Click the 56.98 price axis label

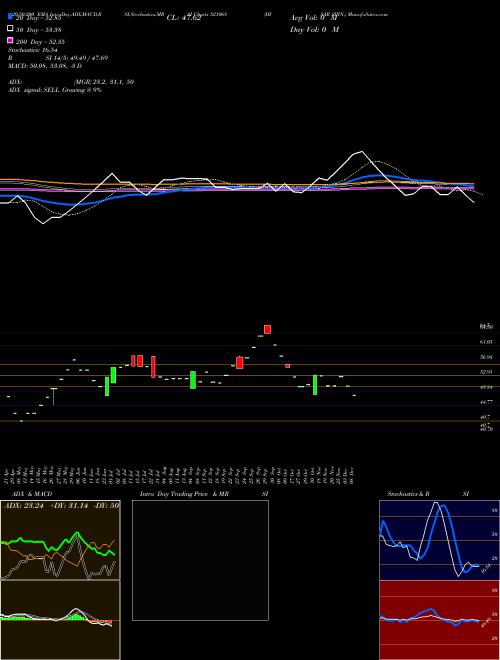pos(487,357)
